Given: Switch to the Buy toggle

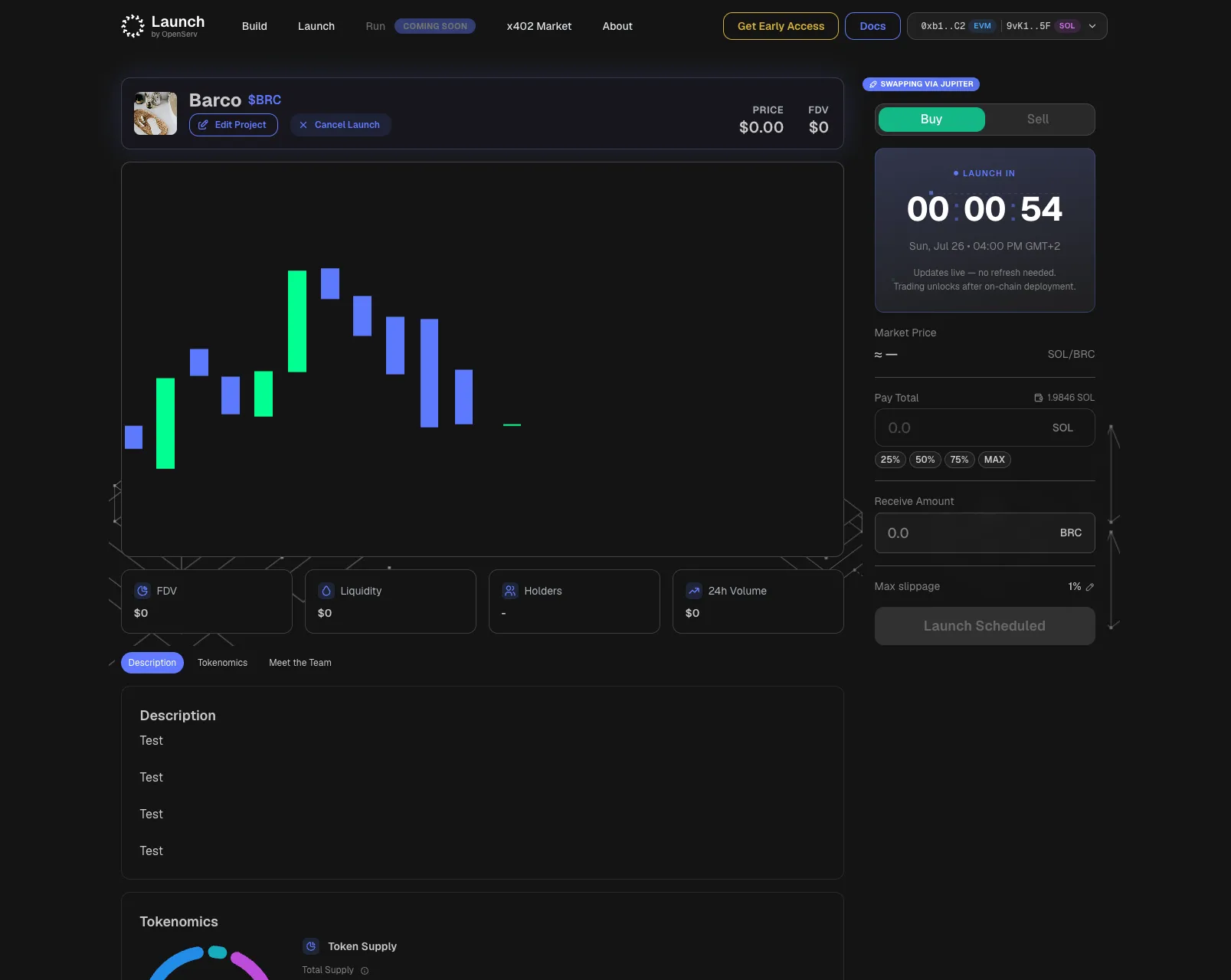Looking at the screenshot, I should click(x=931, y=120).
